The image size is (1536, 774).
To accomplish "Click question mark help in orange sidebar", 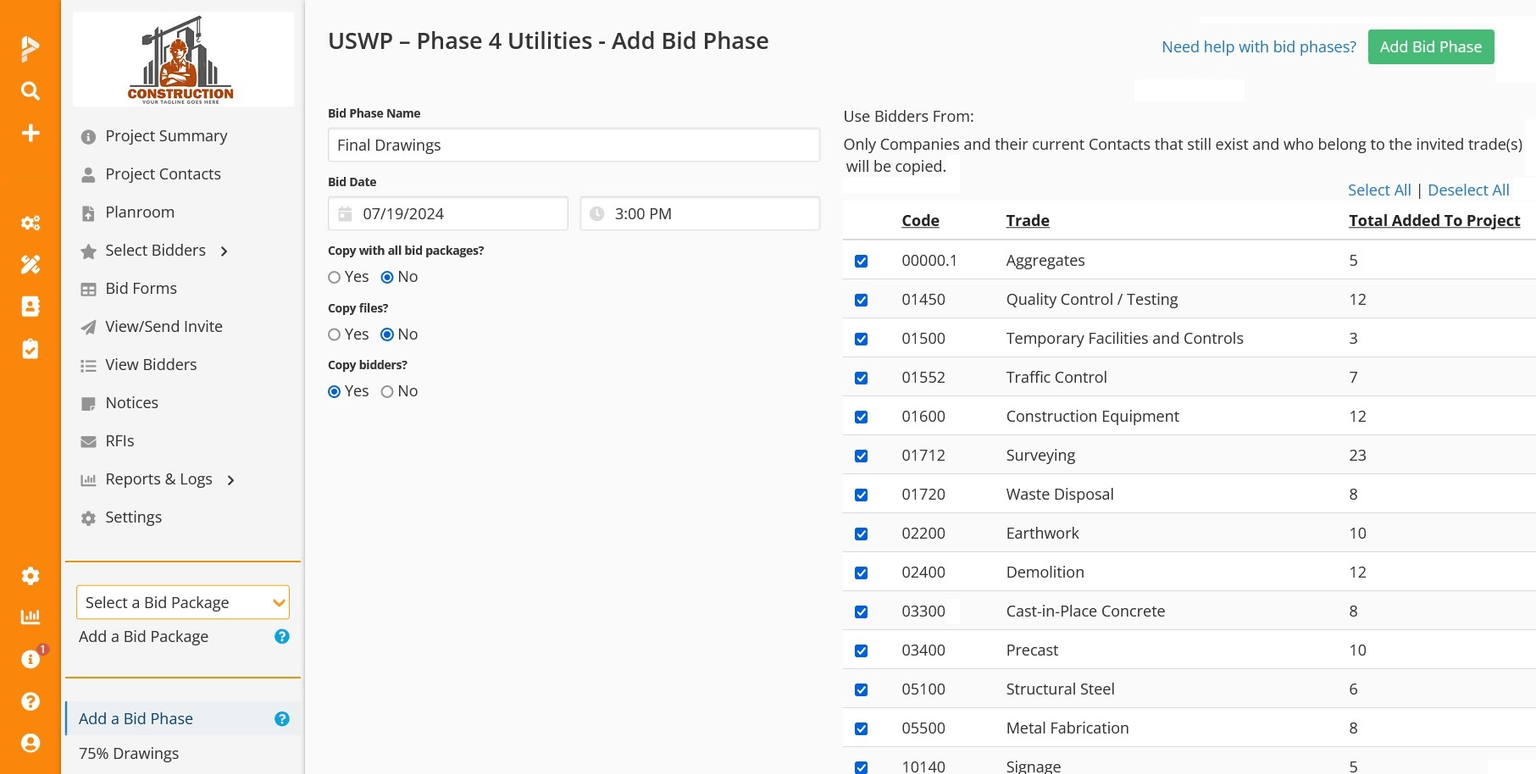I will [x=30, y=701].
